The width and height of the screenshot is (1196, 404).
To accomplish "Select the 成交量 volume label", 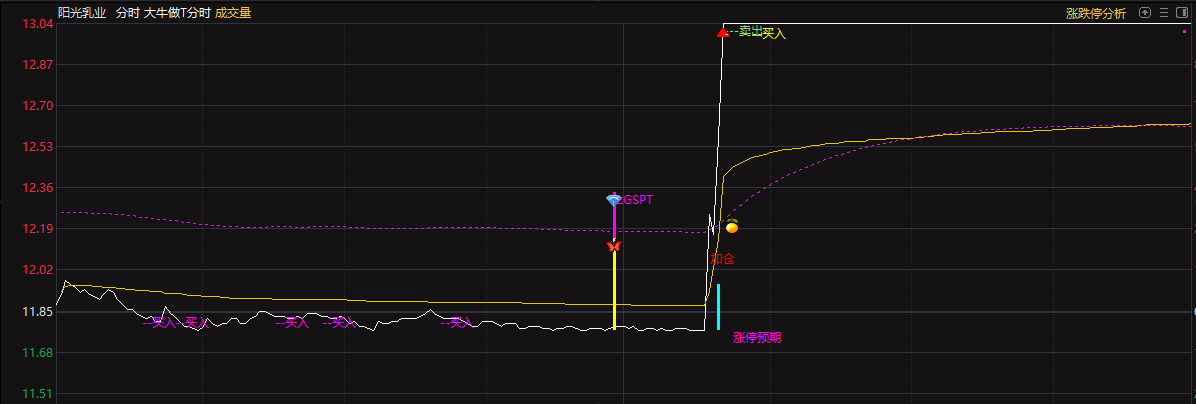I will (233, 13).
